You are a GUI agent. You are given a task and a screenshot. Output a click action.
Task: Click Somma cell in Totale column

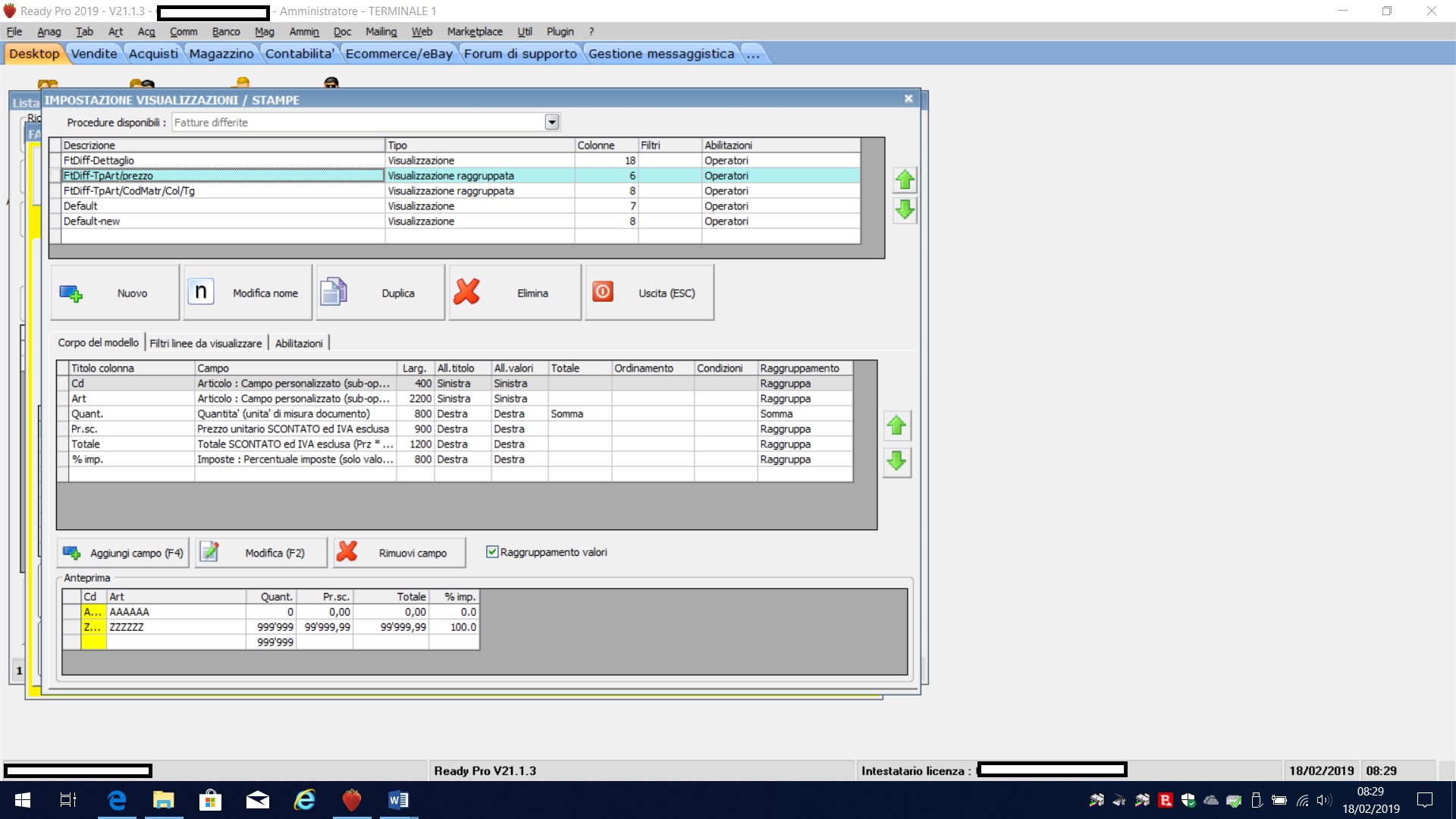point(579,414)
